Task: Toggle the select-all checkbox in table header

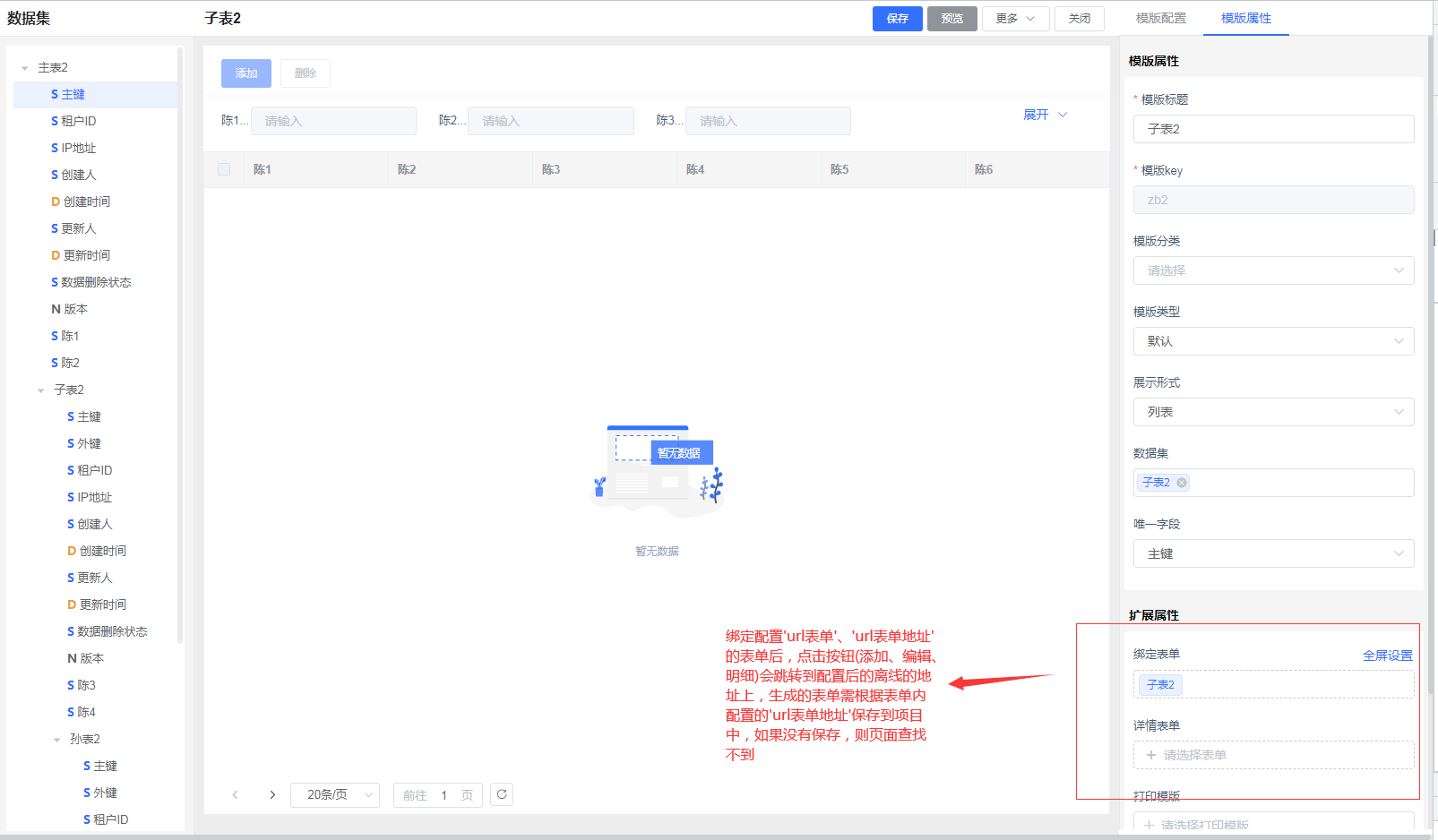Action: pyautogui.click(x=224, y=169)
